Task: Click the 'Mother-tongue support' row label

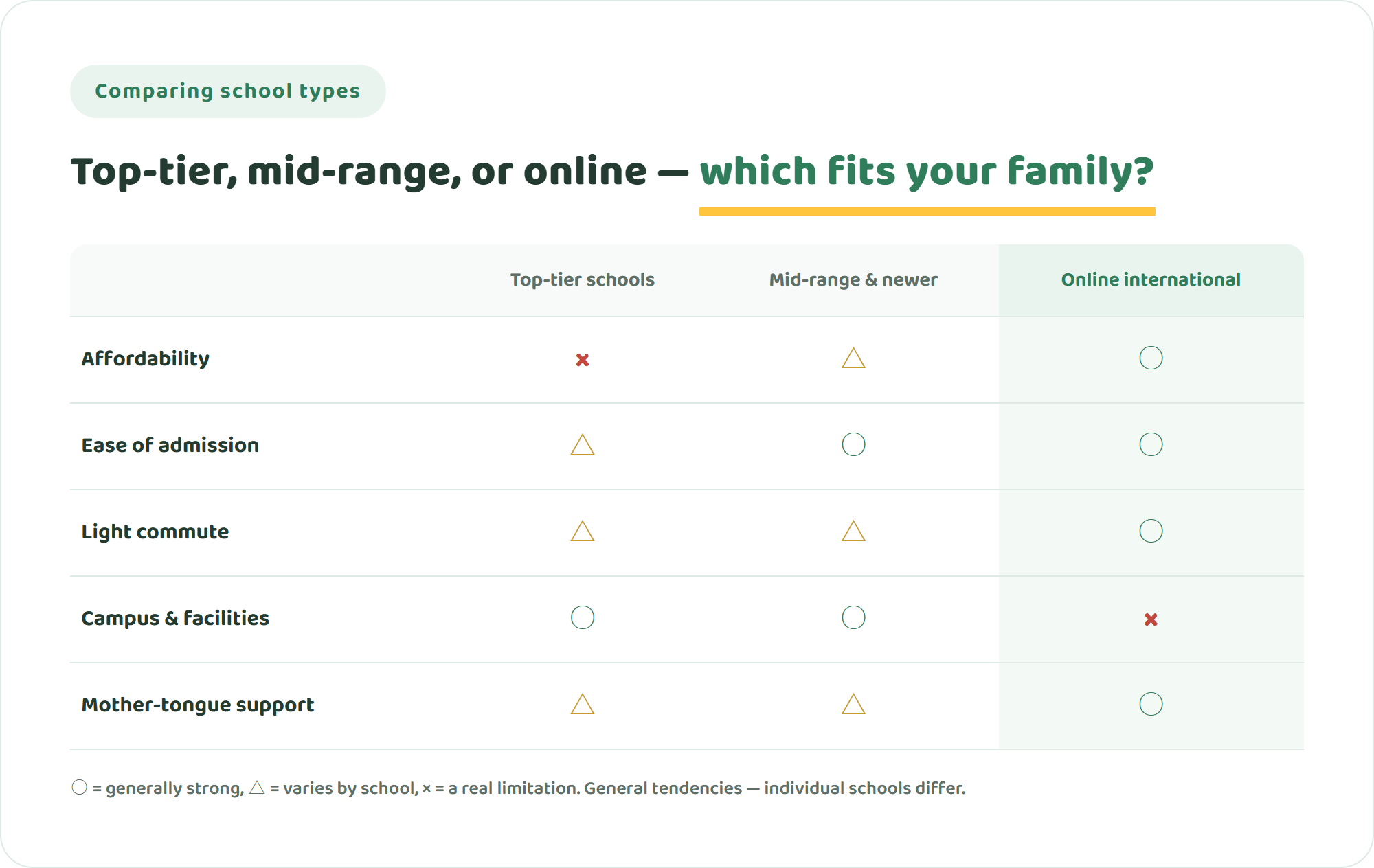Action: (x=198, y=705)
